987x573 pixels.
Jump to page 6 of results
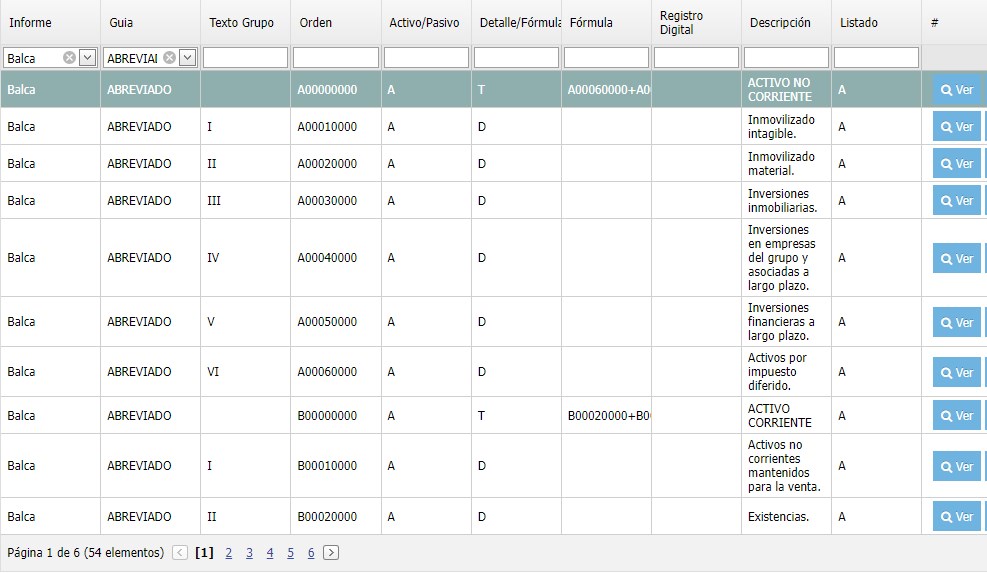[311, 553]
